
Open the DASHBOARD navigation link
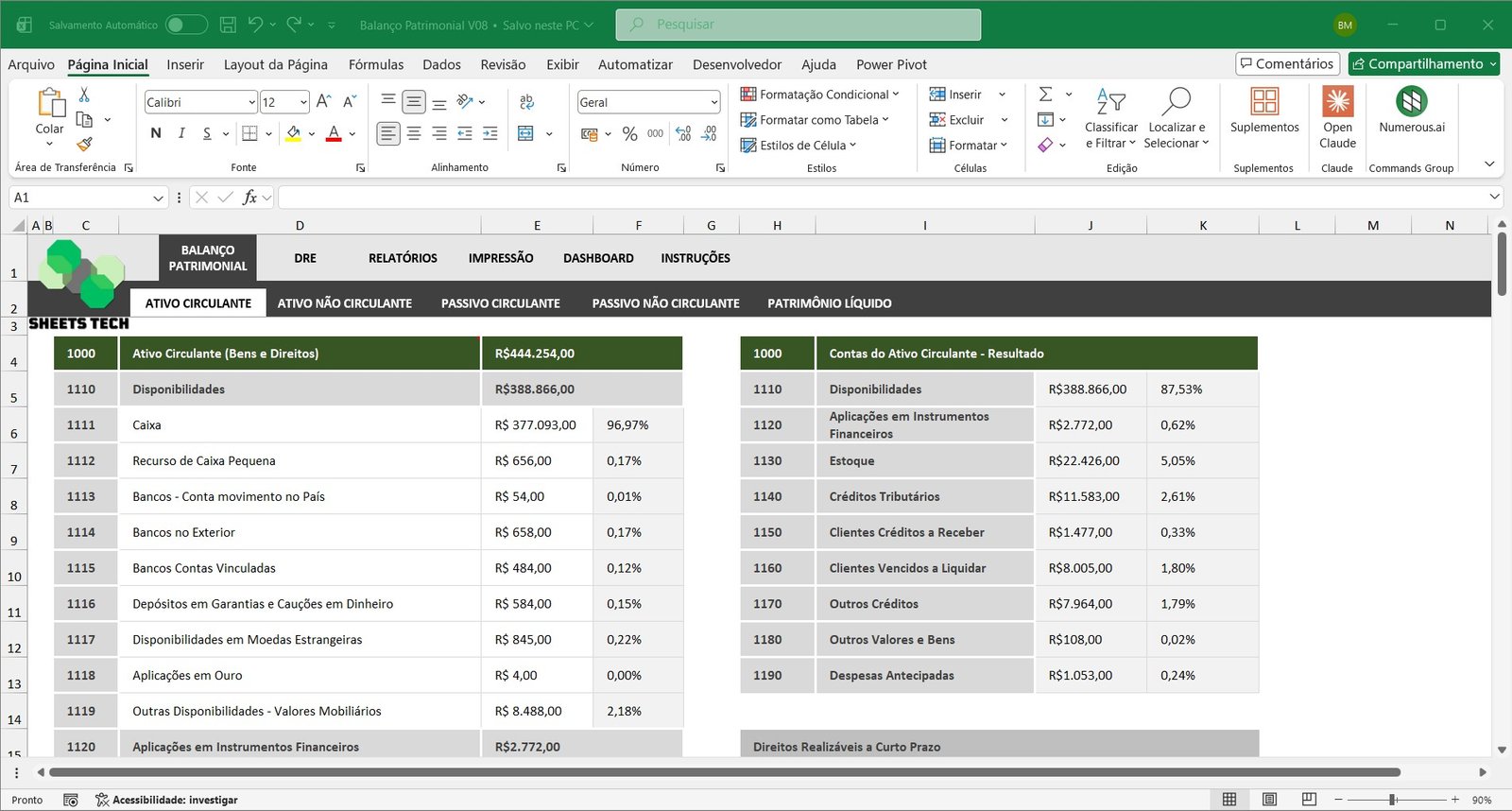pos(598,258)
